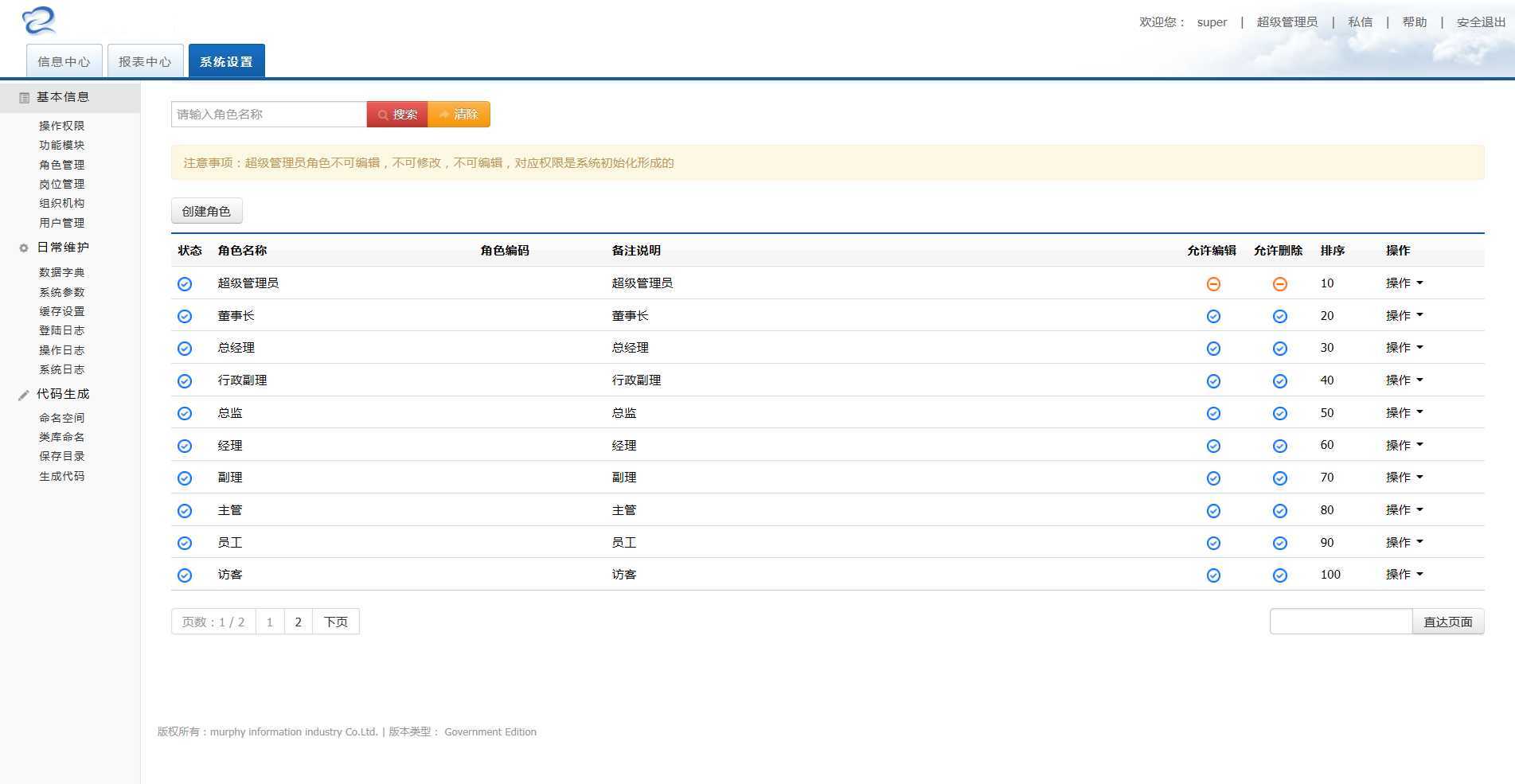1515x784 pixels.
Task: Open 操作 dropdown for 访客 row
Action: tap(1404, 575)
